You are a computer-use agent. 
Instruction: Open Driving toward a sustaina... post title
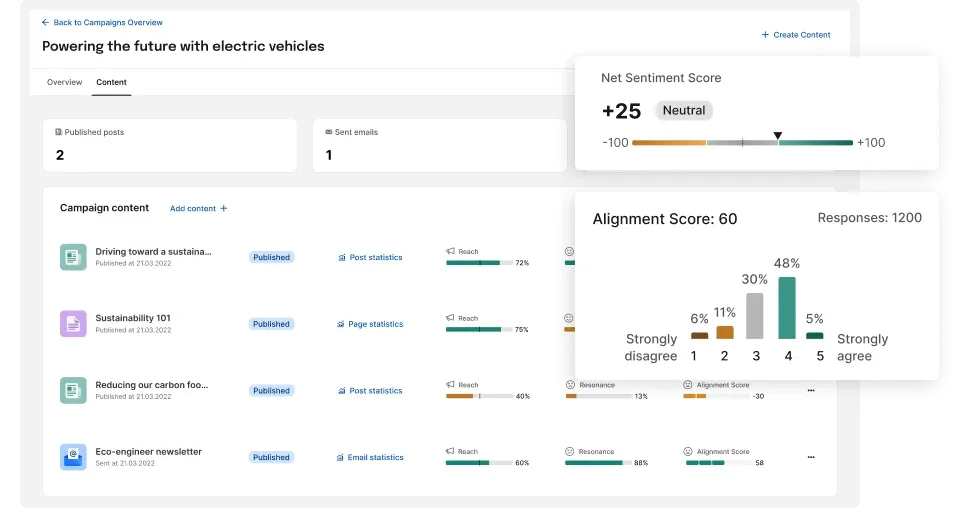coord(153,251)
